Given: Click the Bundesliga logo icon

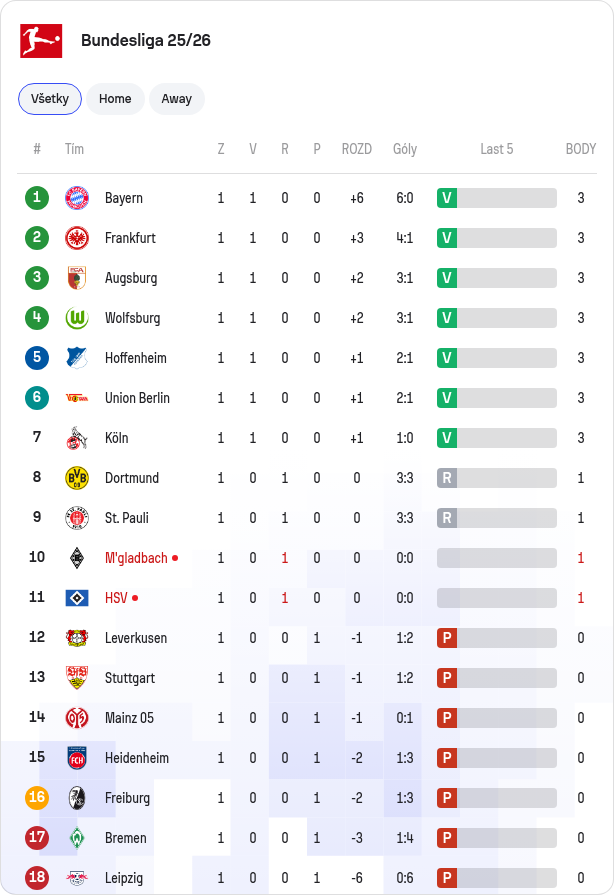Looking at the screenshot, I should pos(41,41).
